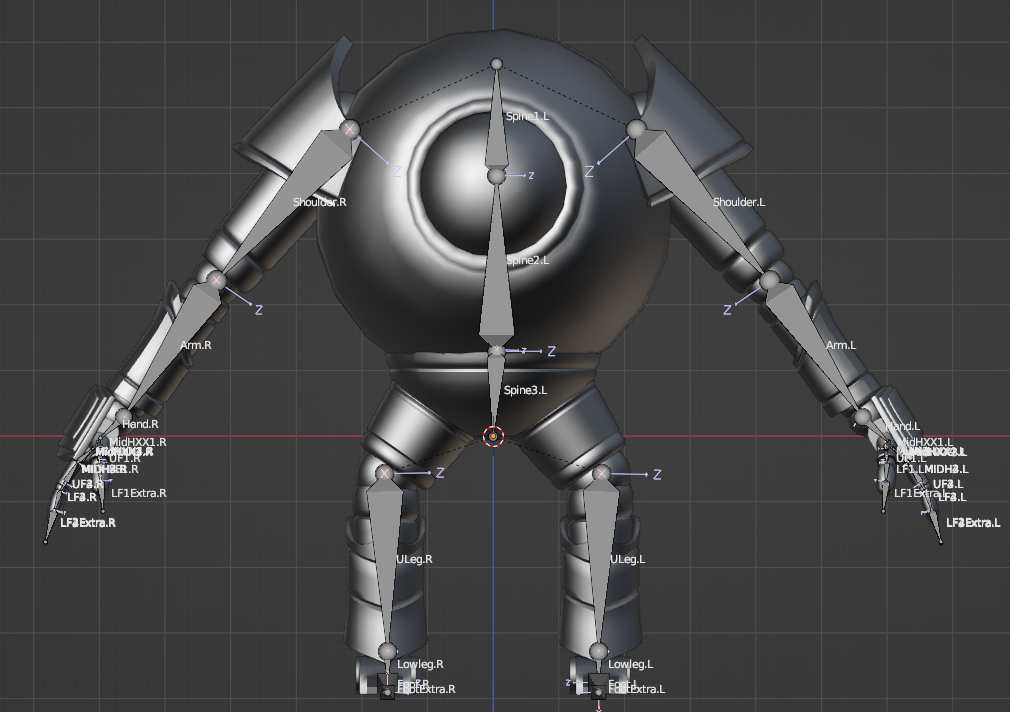
Task: Click the MidHXX1.R label
Action: pyautogui.click(x=138, y=442)
